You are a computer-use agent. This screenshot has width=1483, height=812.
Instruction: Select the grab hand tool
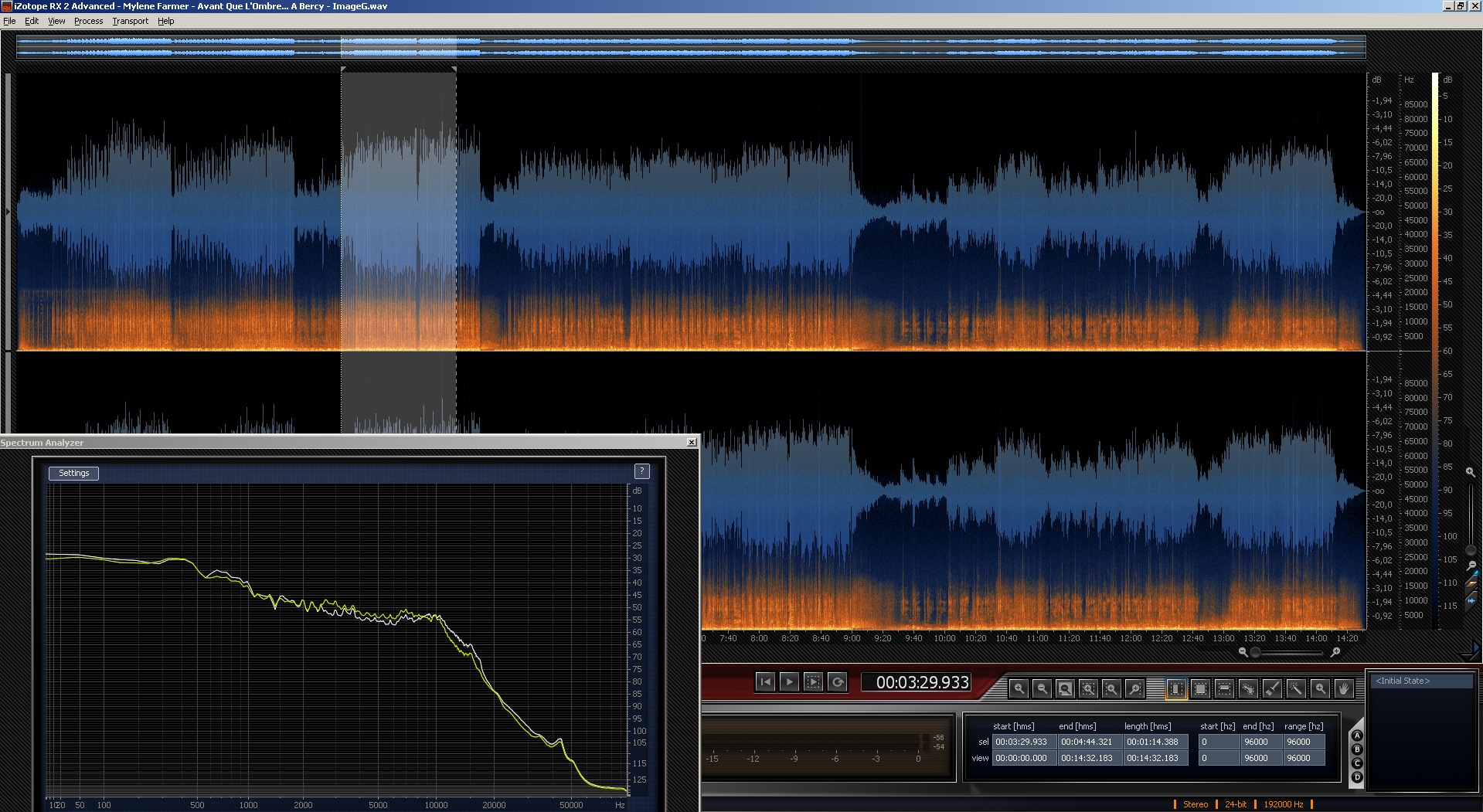[x=1344, y=688]
